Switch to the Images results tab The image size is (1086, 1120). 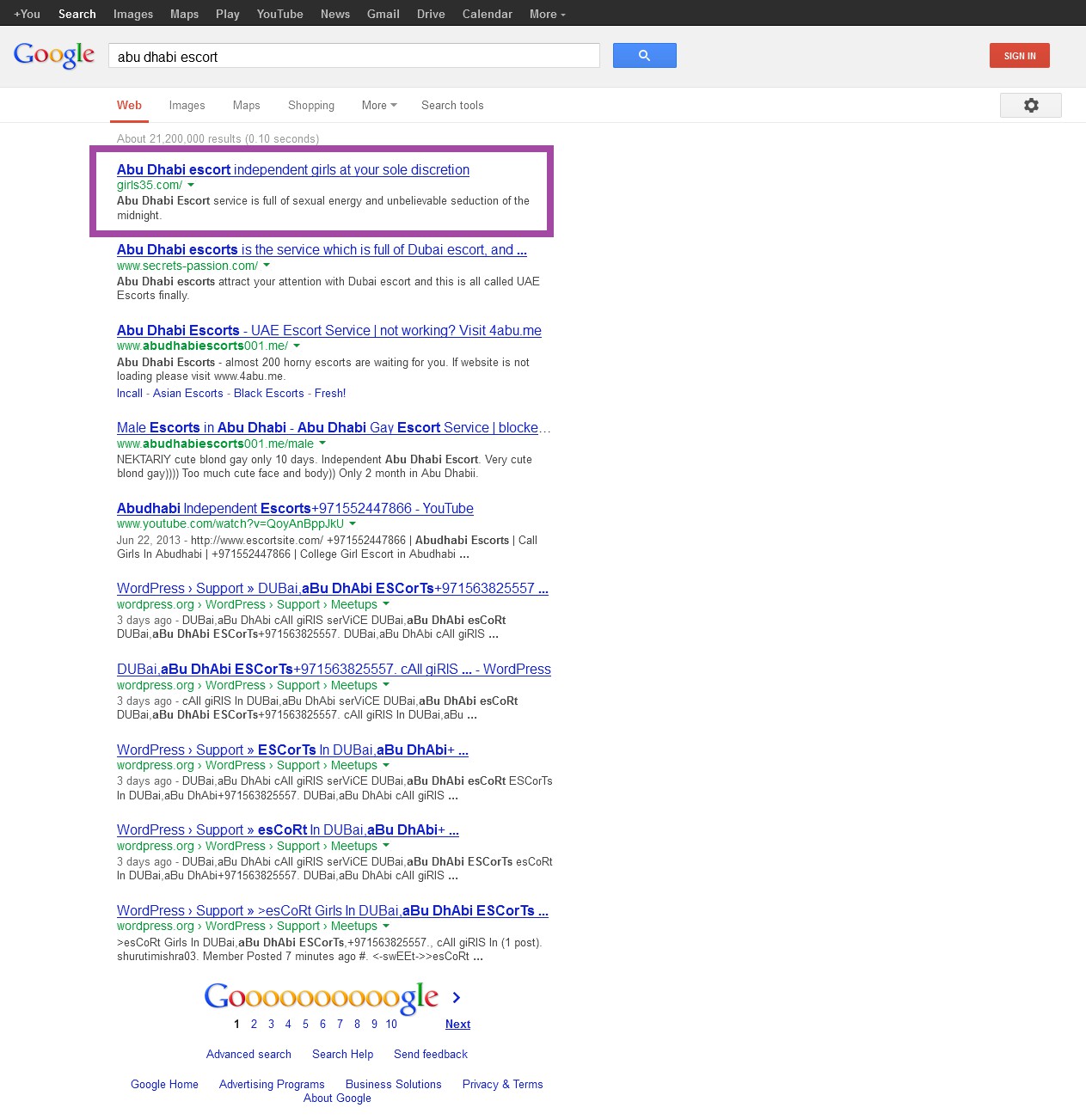187,105
